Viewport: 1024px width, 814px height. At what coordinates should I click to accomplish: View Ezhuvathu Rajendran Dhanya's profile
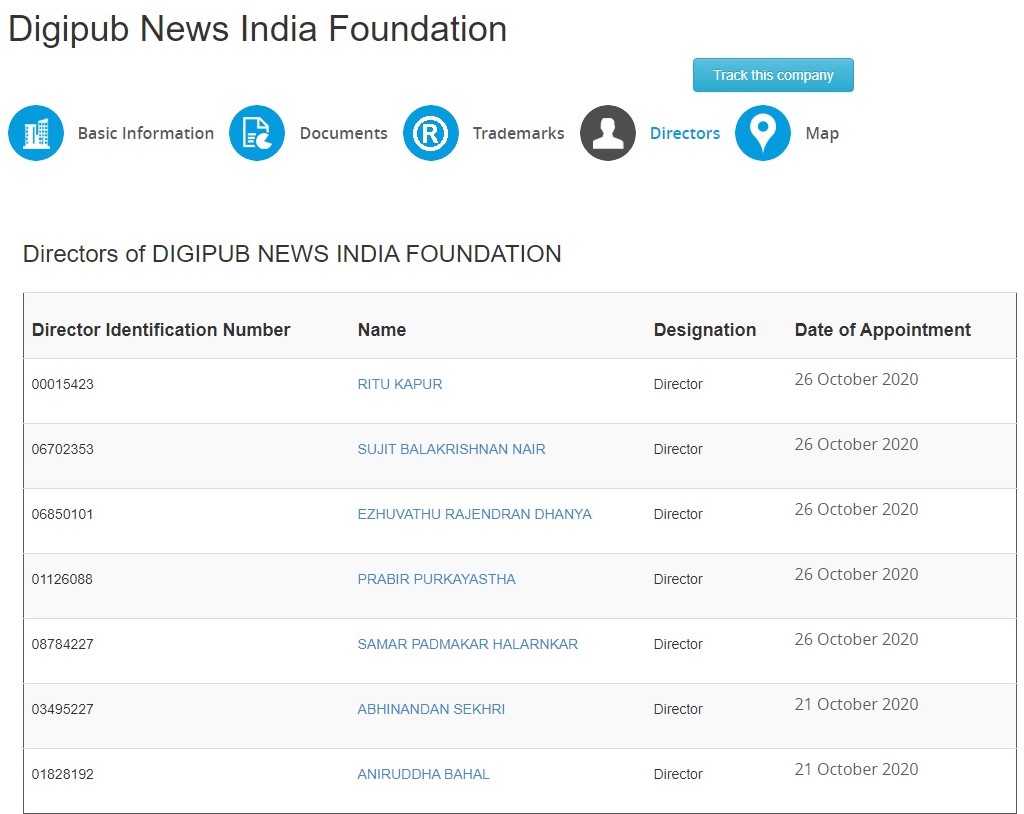pyautogui.click(x=474, y=514)
